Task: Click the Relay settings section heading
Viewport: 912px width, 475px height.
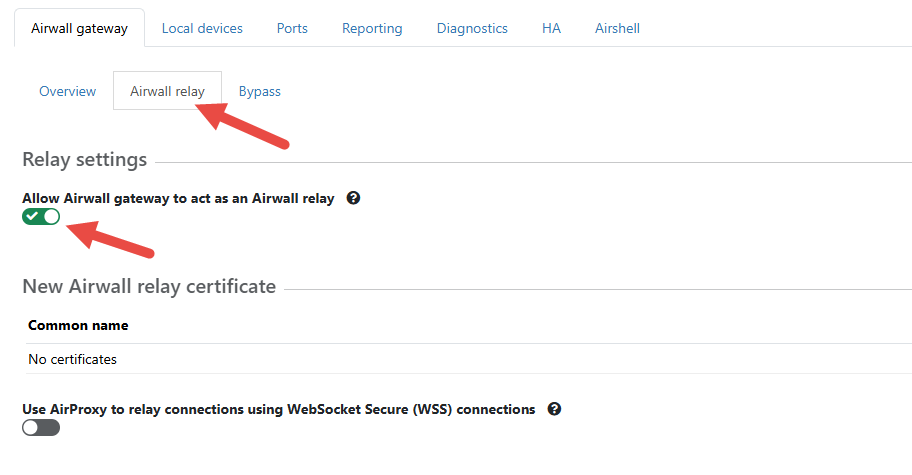Action: (x=84, y=160)
